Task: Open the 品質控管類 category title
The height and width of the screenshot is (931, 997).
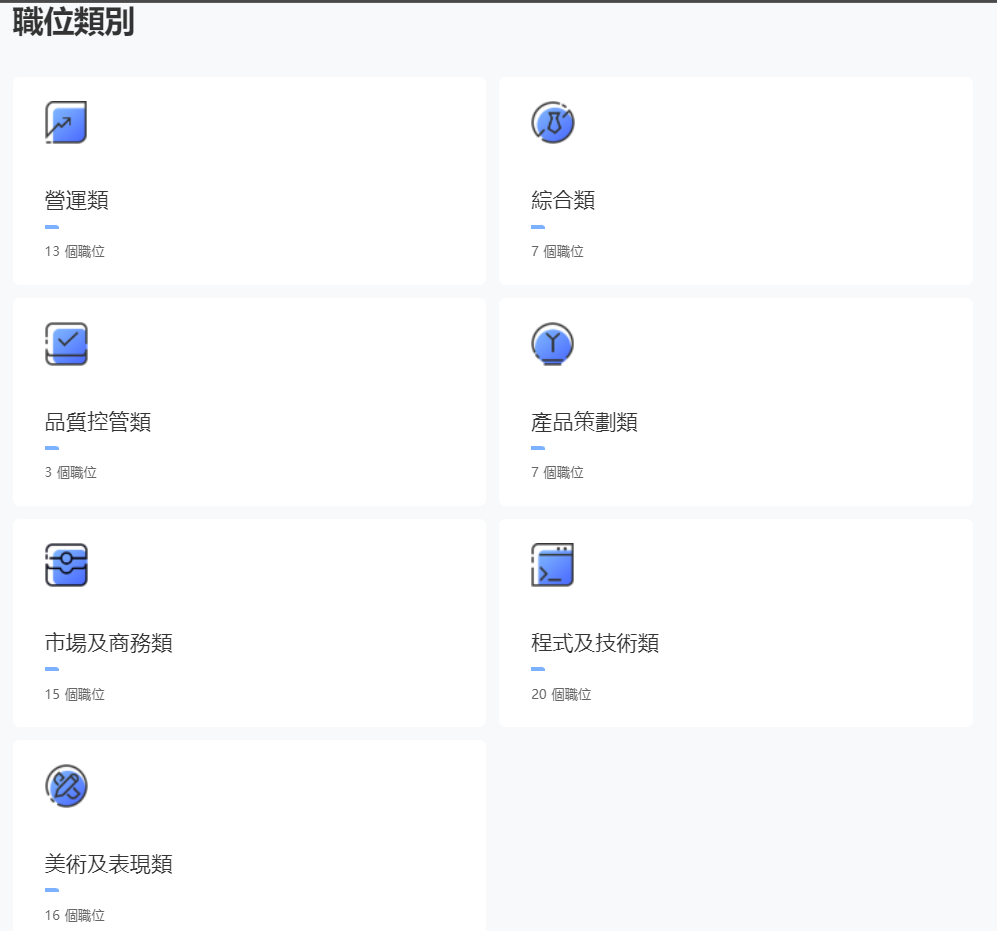Action: [x=98, y=422]
